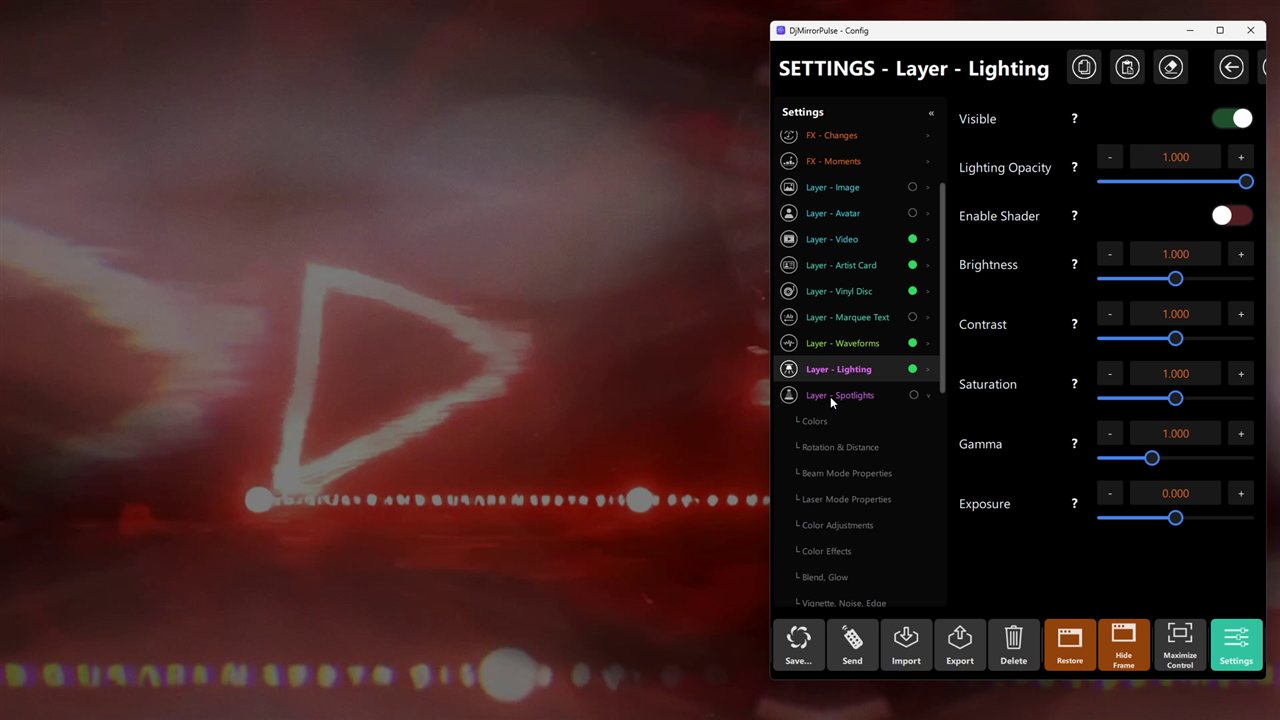Open Beam Mode Properties sub-item
This screenshot has height=720, width=1280.
[x=846, y=473]
